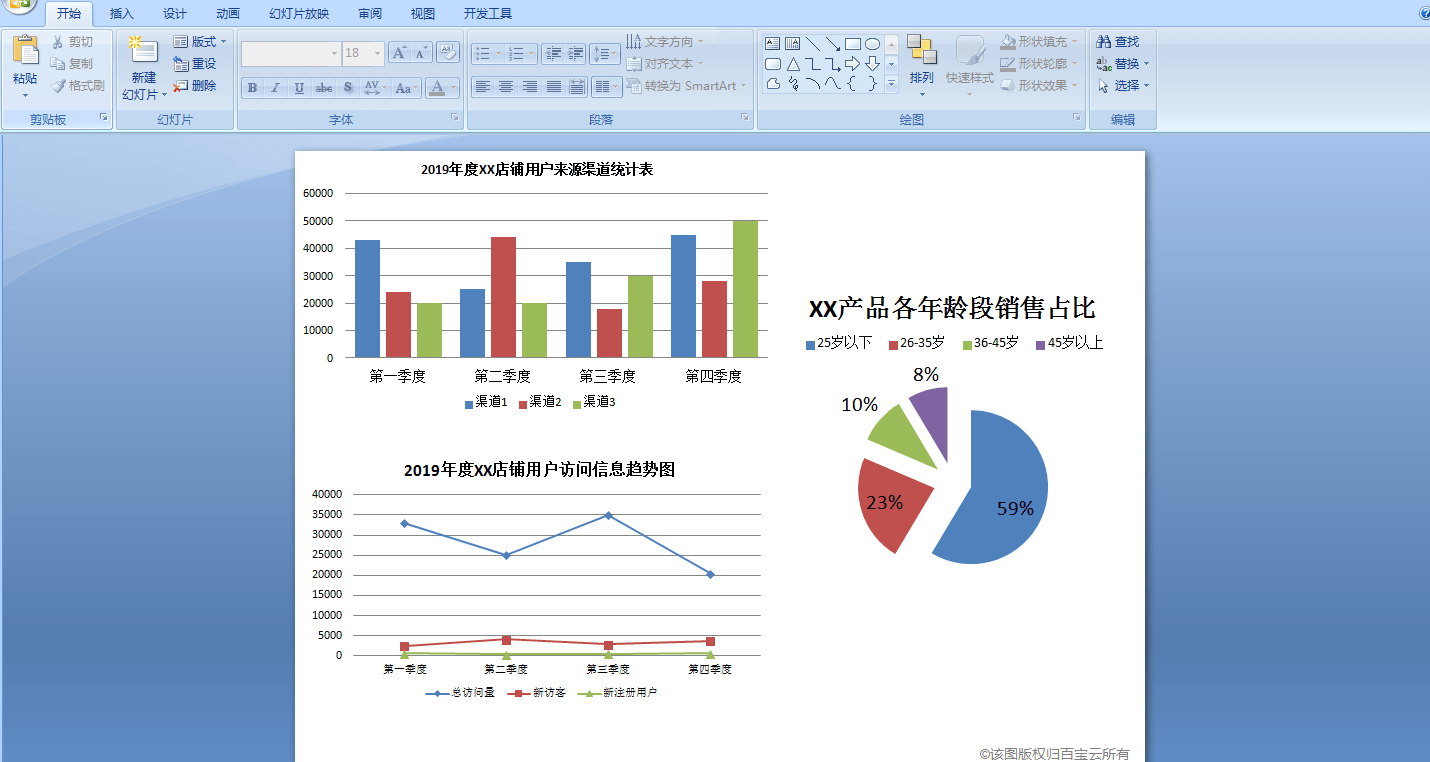Pick the down block arrow shape
The image size is (1430, 762).
[x=872, y=64]
